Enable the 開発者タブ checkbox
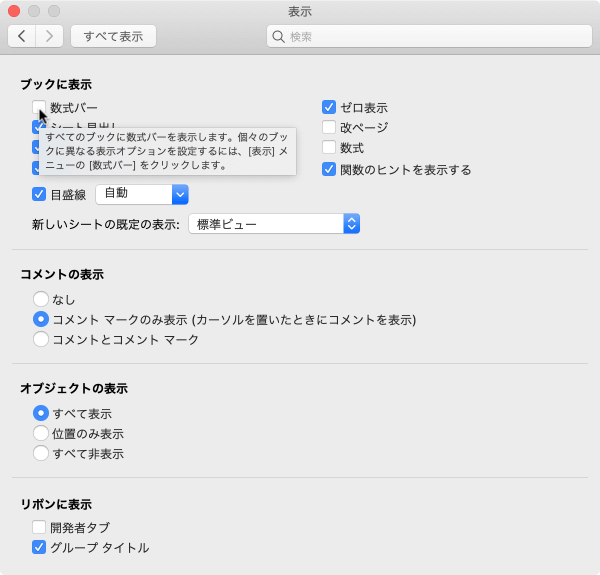This screenshot has height=575, width=600. 39,527
